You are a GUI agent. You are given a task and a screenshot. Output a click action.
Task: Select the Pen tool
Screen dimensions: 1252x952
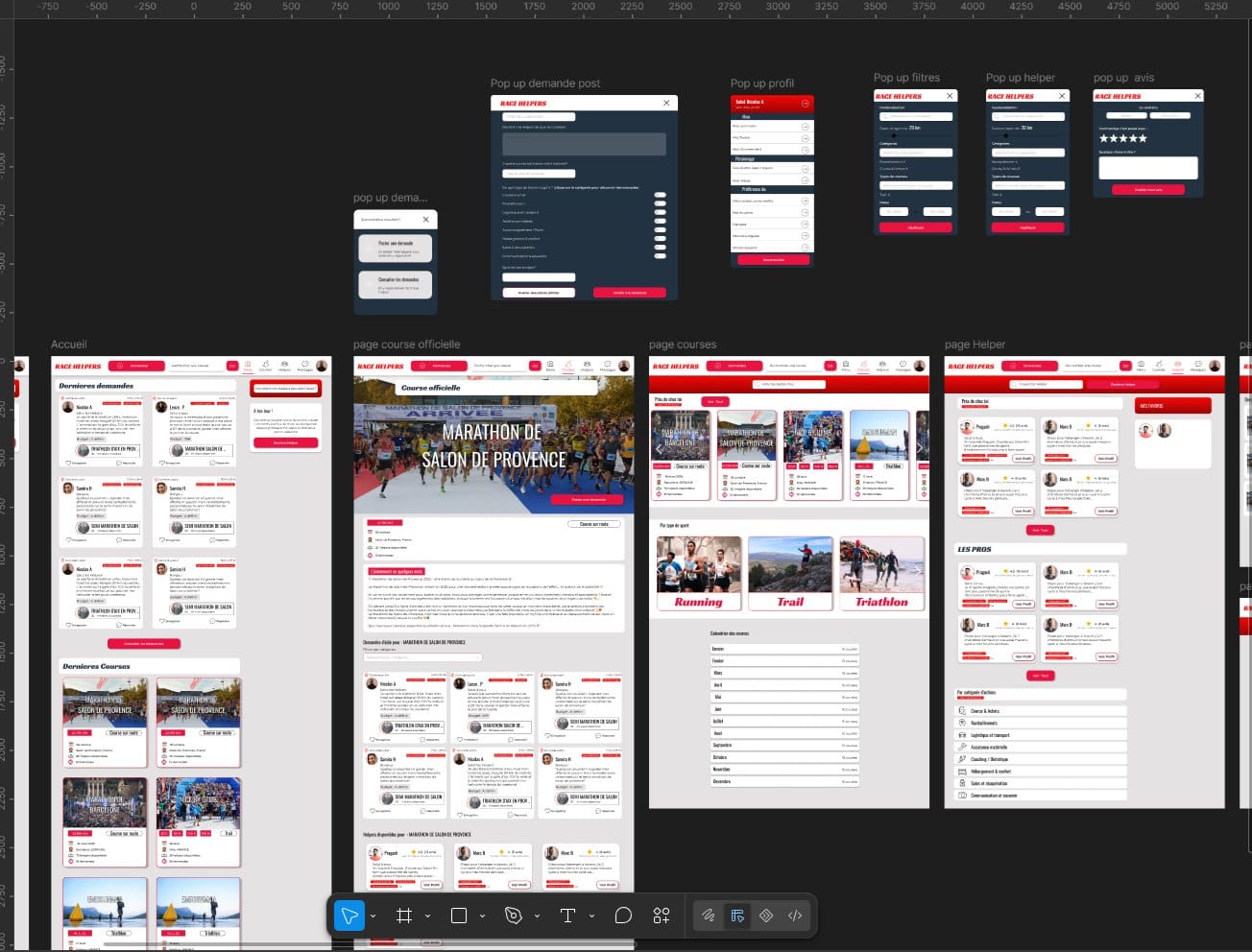[x=514, y=916]
